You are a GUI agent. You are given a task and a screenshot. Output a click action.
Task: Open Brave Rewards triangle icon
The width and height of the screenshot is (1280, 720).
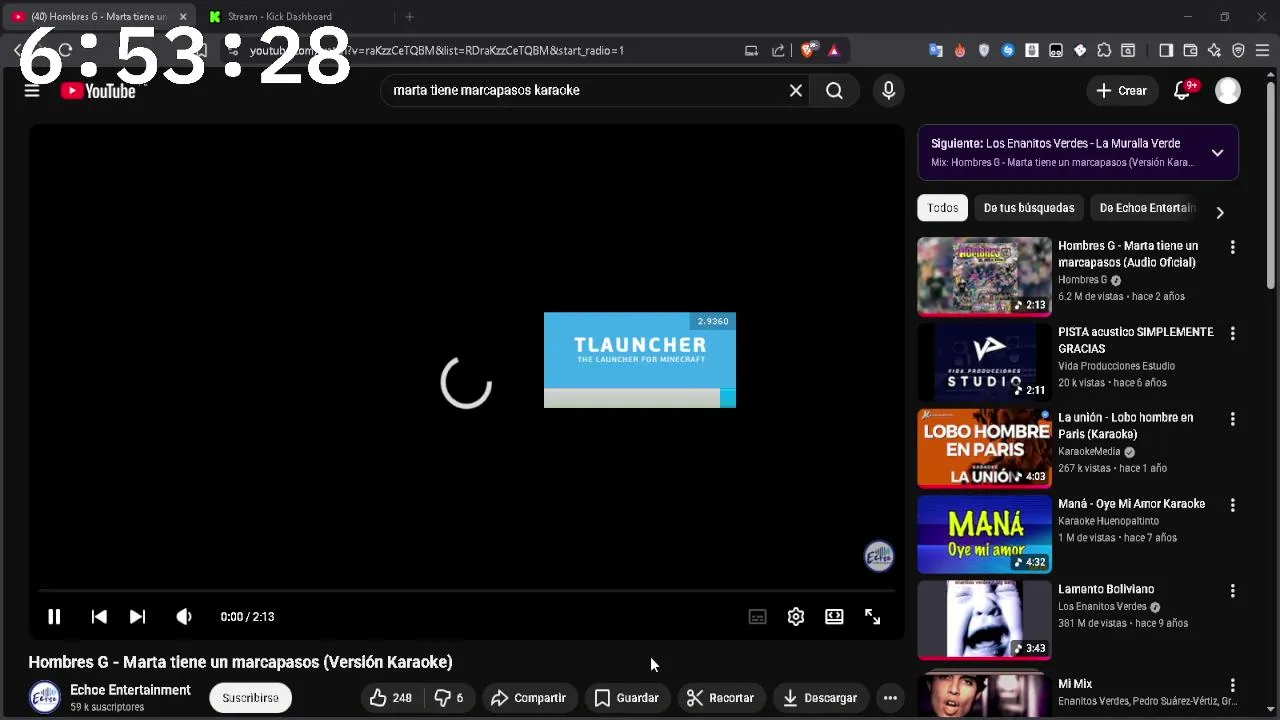point(834,50)
